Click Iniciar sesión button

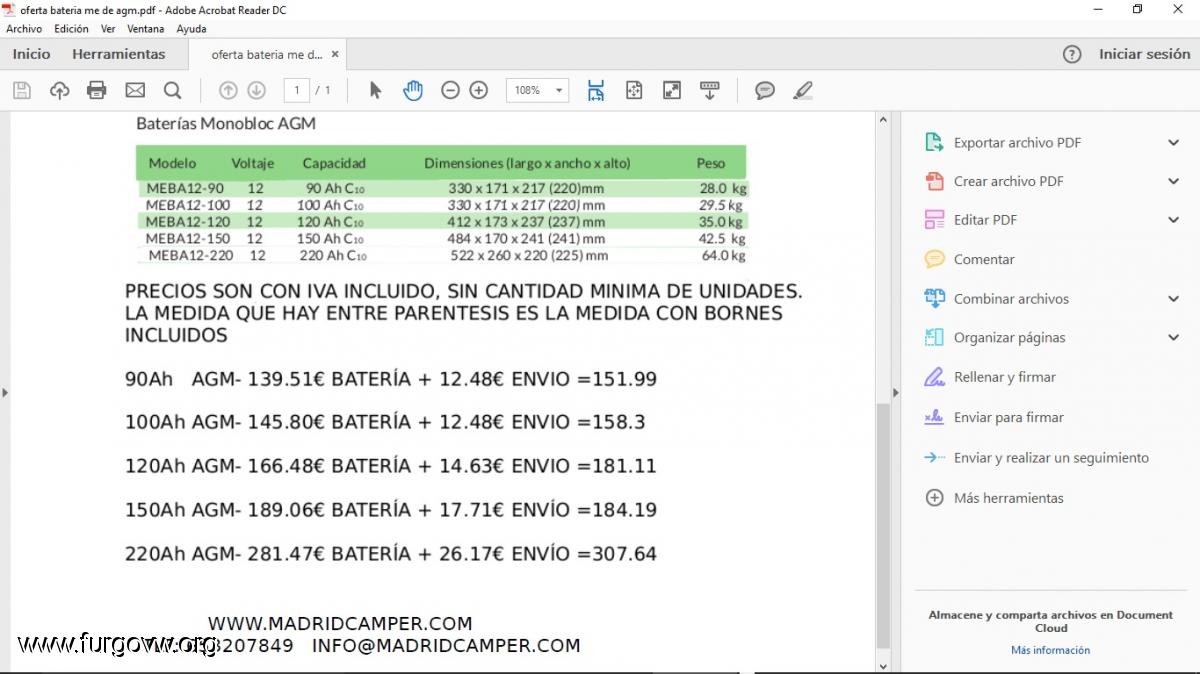coord(1144,54)
